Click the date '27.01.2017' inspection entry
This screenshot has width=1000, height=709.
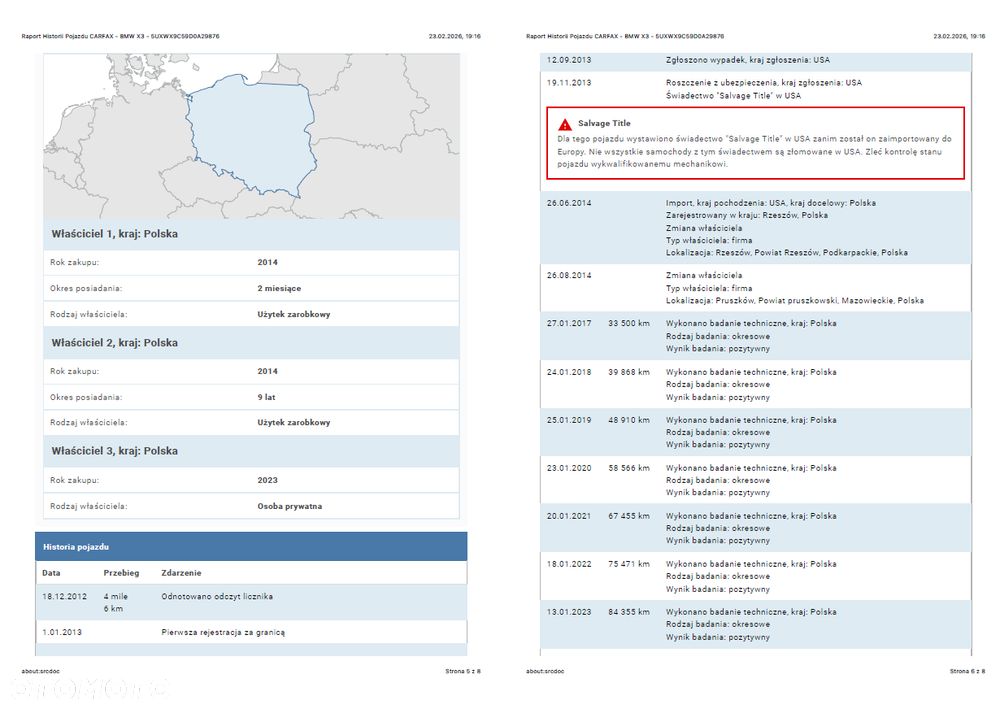tap(569, 324)
